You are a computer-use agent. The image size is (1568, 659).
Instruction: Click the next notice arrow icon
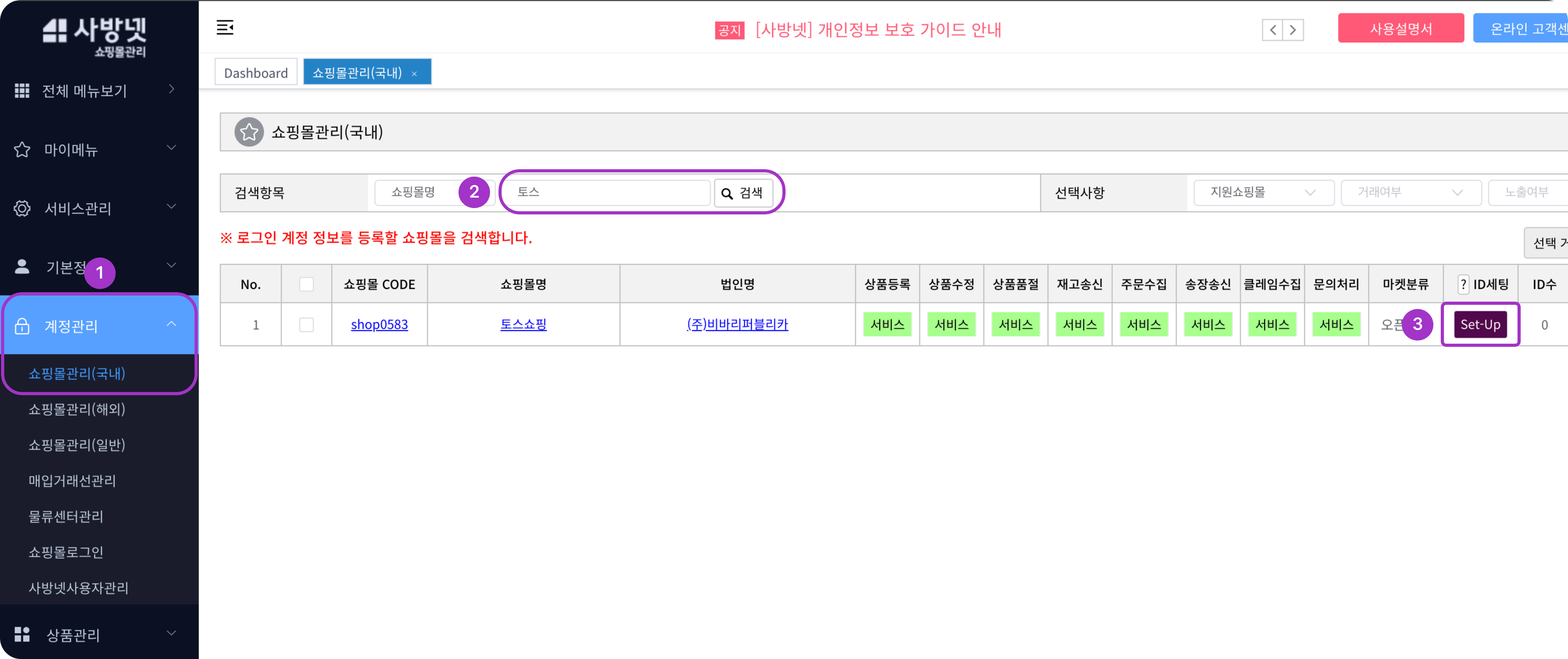click(1293, 30)
